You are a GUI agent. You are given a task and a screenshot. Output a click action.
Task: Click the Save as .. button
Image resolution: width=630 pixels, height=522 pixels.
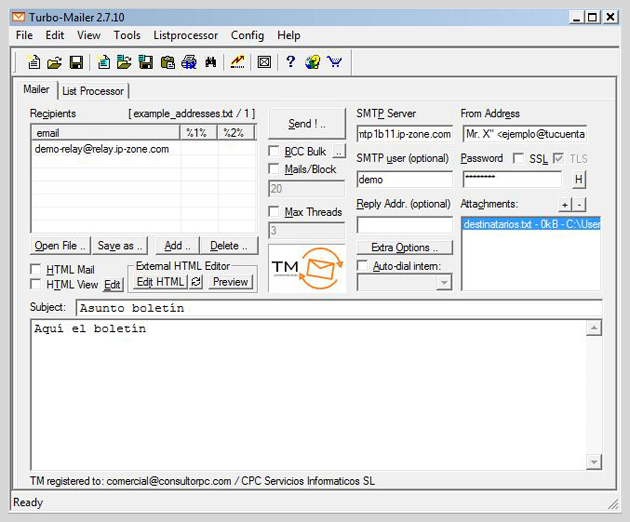[120, 246]
